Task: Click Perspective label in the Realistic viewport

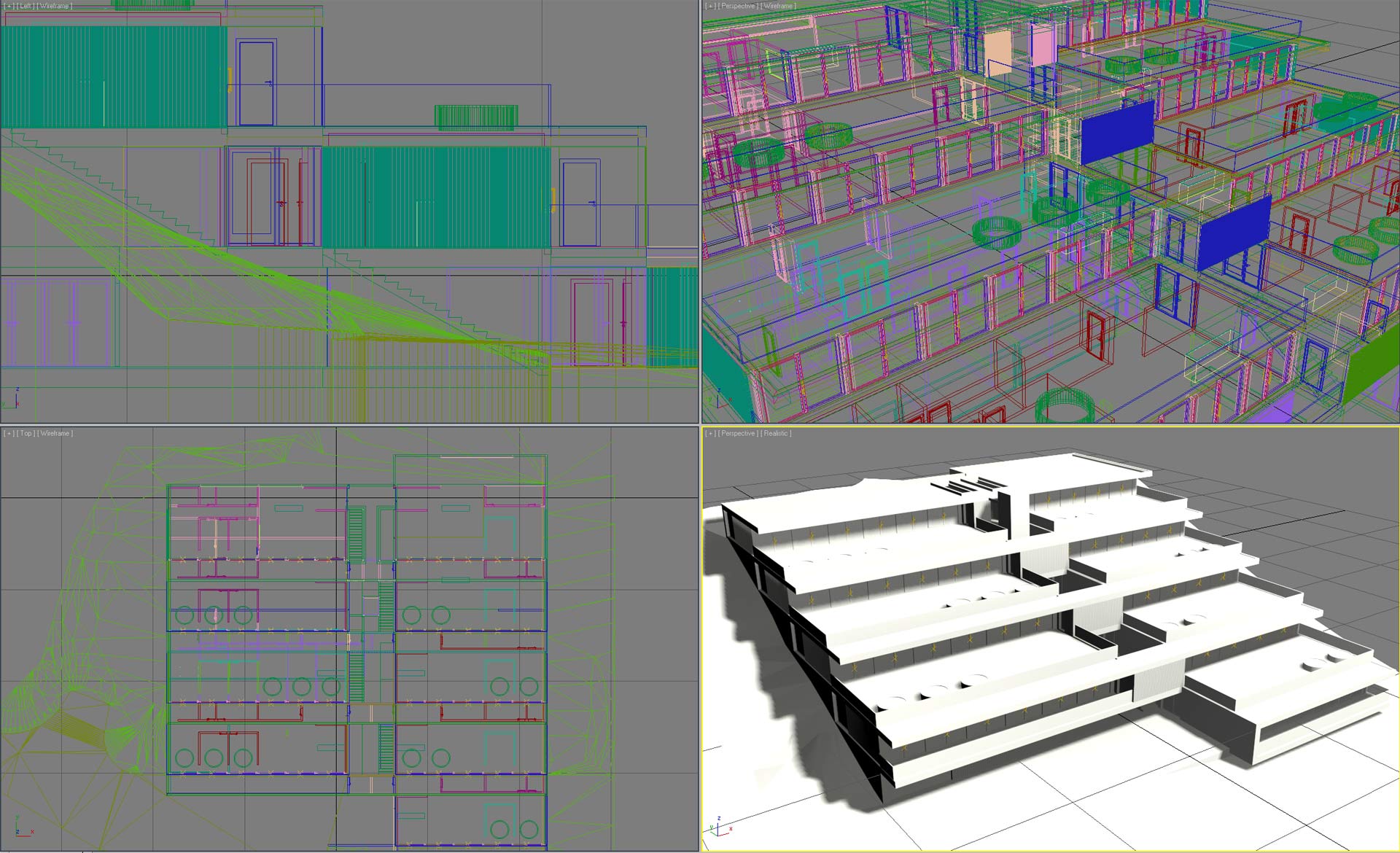Action: 737,433
